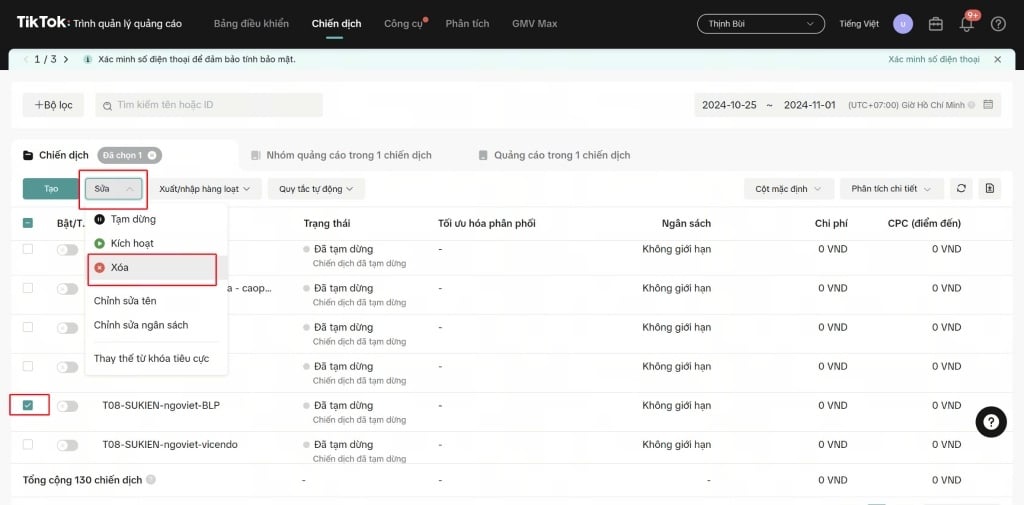Open Cột mặc định column dropdown
This screenshot has width=1024, height=505.
click(x=789, y=189)
